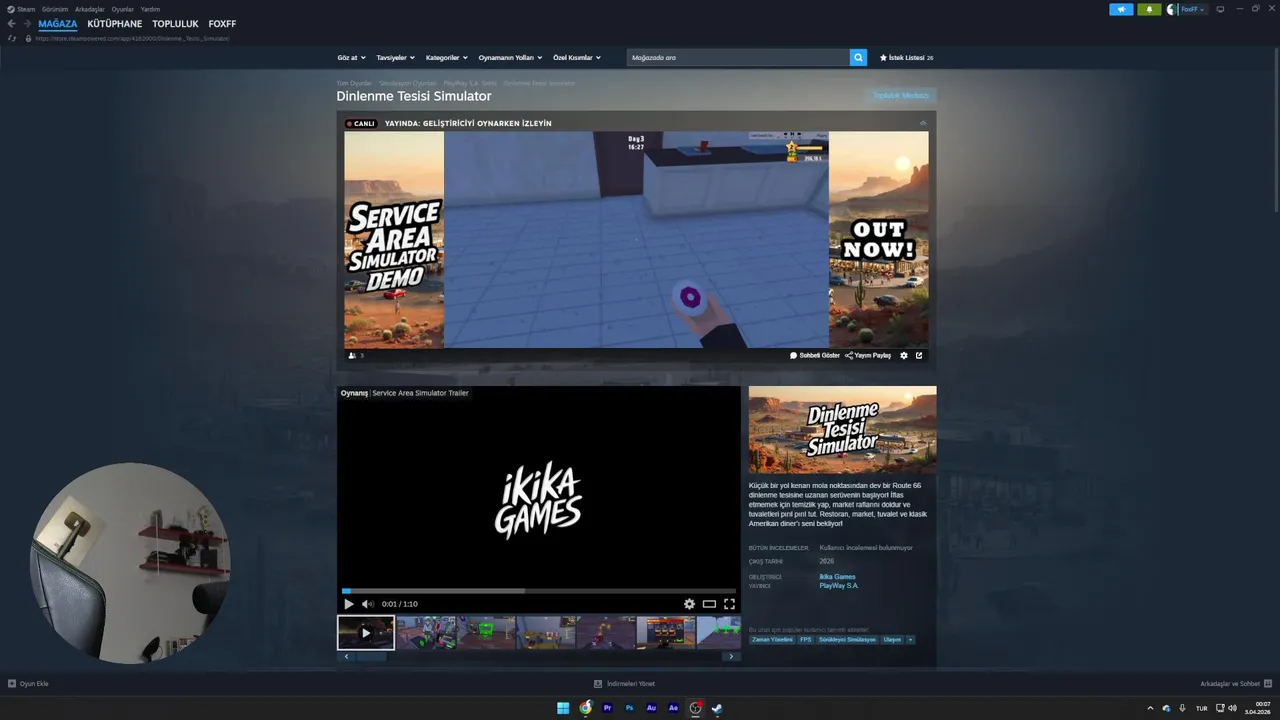Open Premiere Pro from the taskbar
Screen dimensions: 1280x720
607,708
